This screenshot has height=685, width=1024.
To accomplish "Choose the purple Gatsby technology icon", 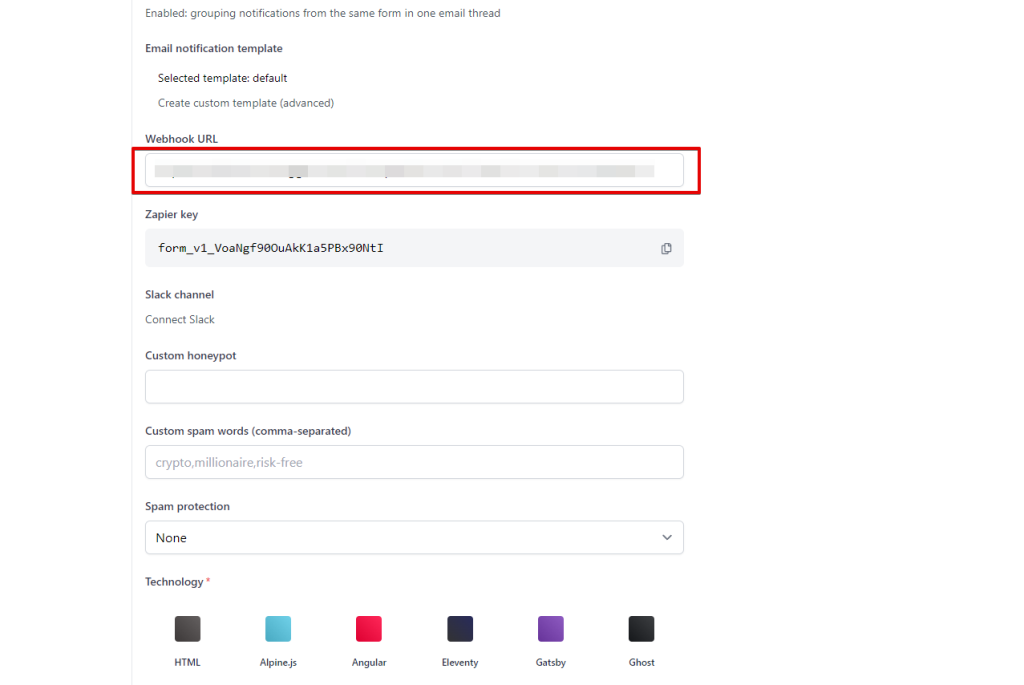I will pyautogui.click(x=551, y=629).
